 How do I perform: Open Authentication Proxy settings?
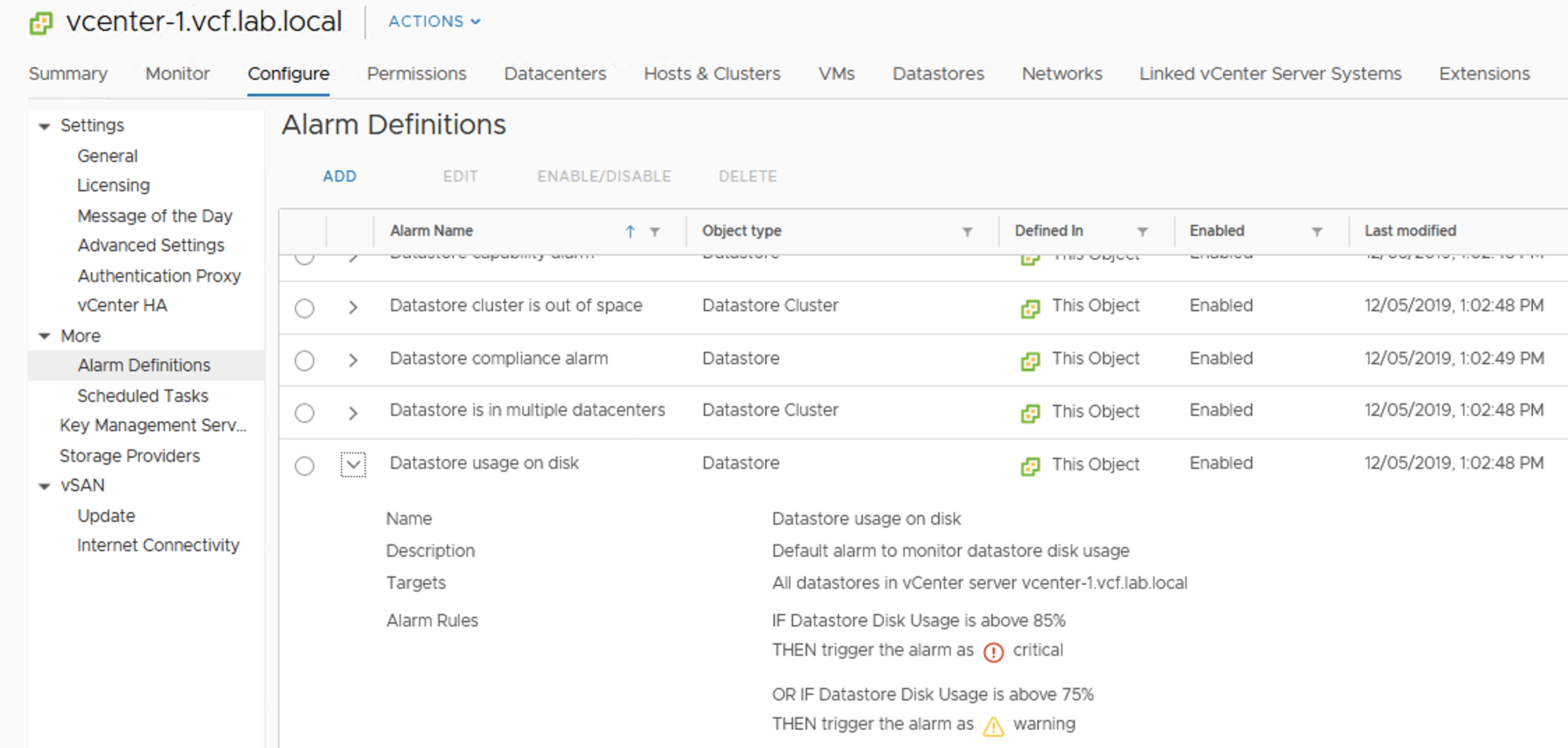[159, 276]
